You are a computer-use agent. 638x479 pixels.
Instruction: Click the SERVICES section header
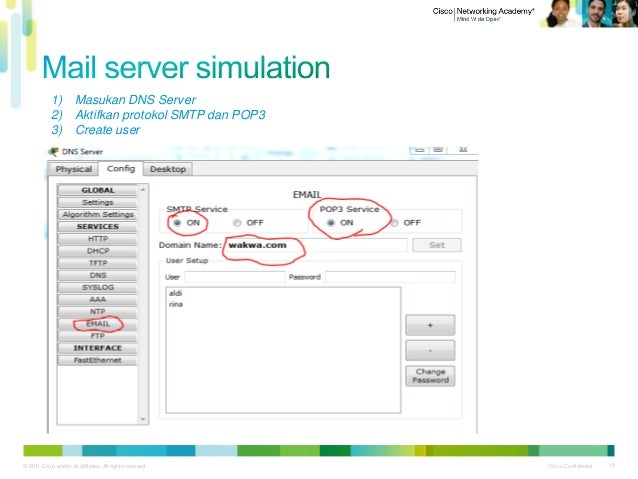(98, 226)
